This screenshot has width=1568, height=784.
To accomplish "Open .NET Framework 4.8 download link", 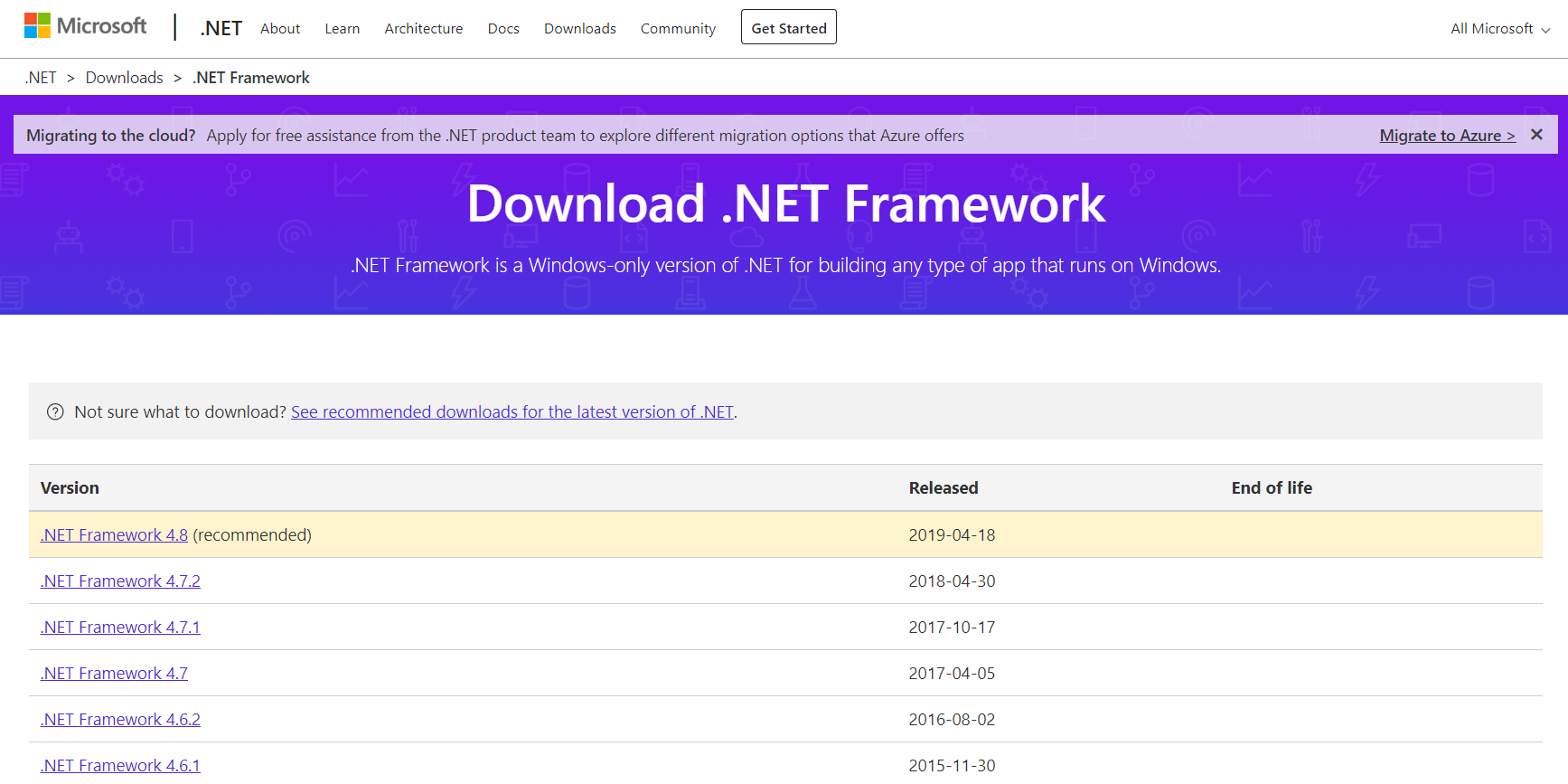I will coord(114,534).
